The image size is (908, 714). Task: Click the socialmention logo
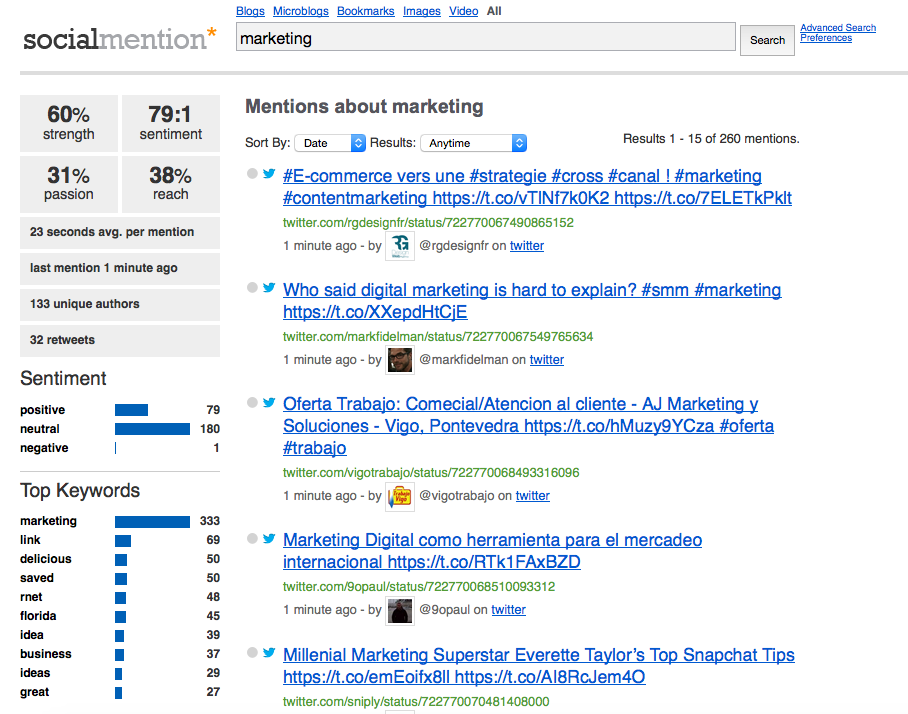click(120, 39)
